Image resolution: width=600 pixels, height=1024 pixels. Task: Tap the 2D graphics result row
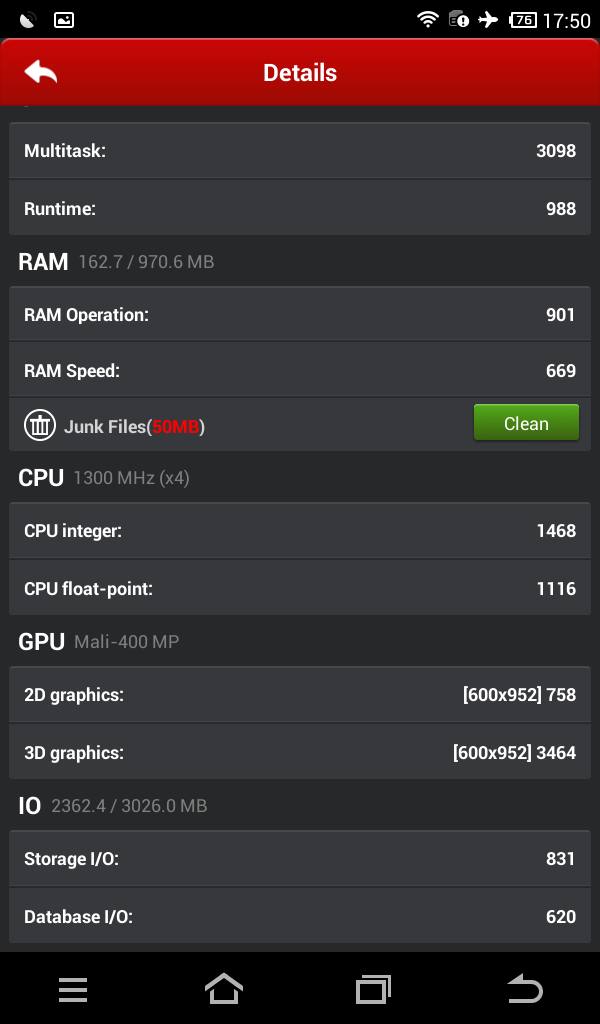[x=300, y=695]
